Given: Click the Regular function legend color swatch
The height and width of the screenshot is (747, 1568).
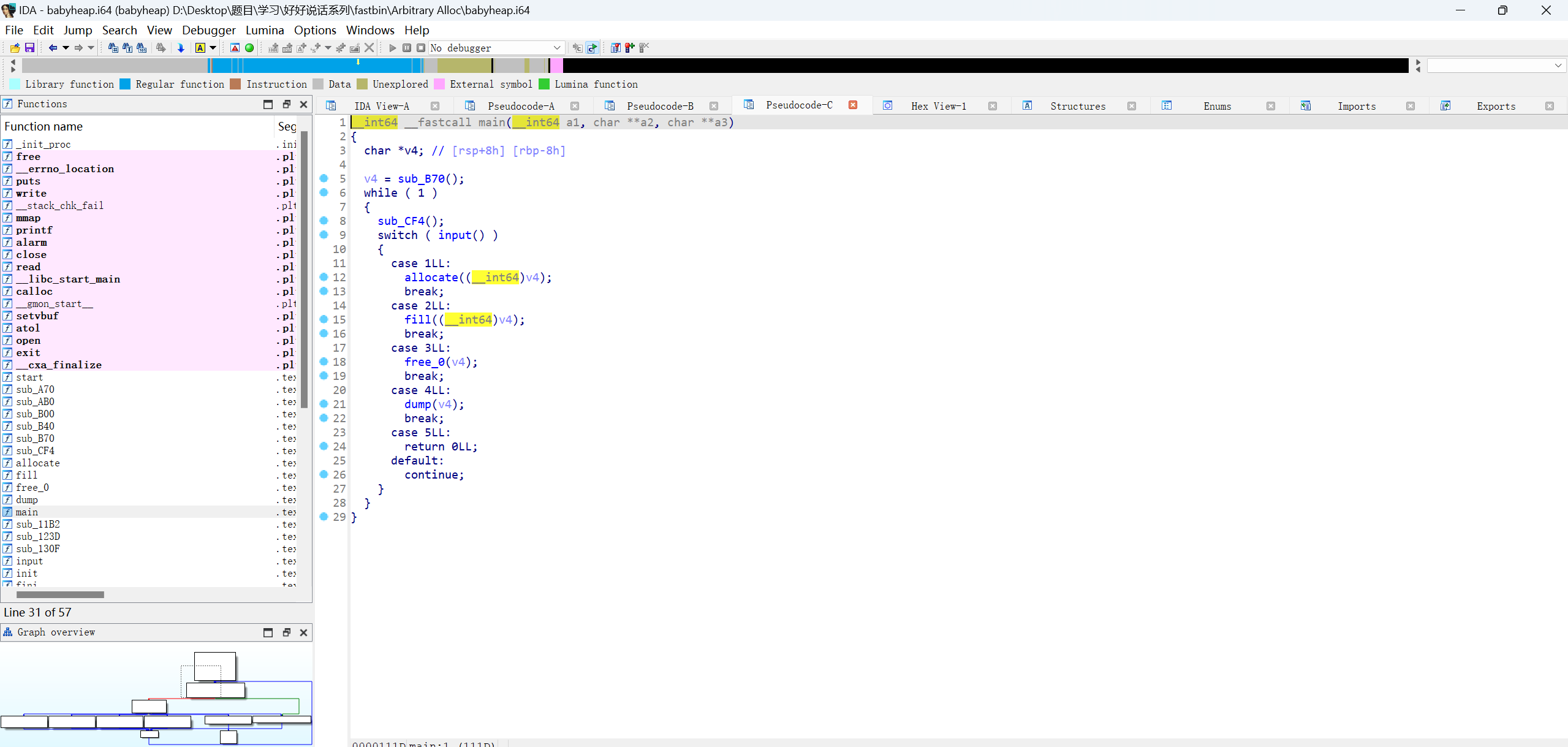Looking at the screenshot, I should coord(125,85).
